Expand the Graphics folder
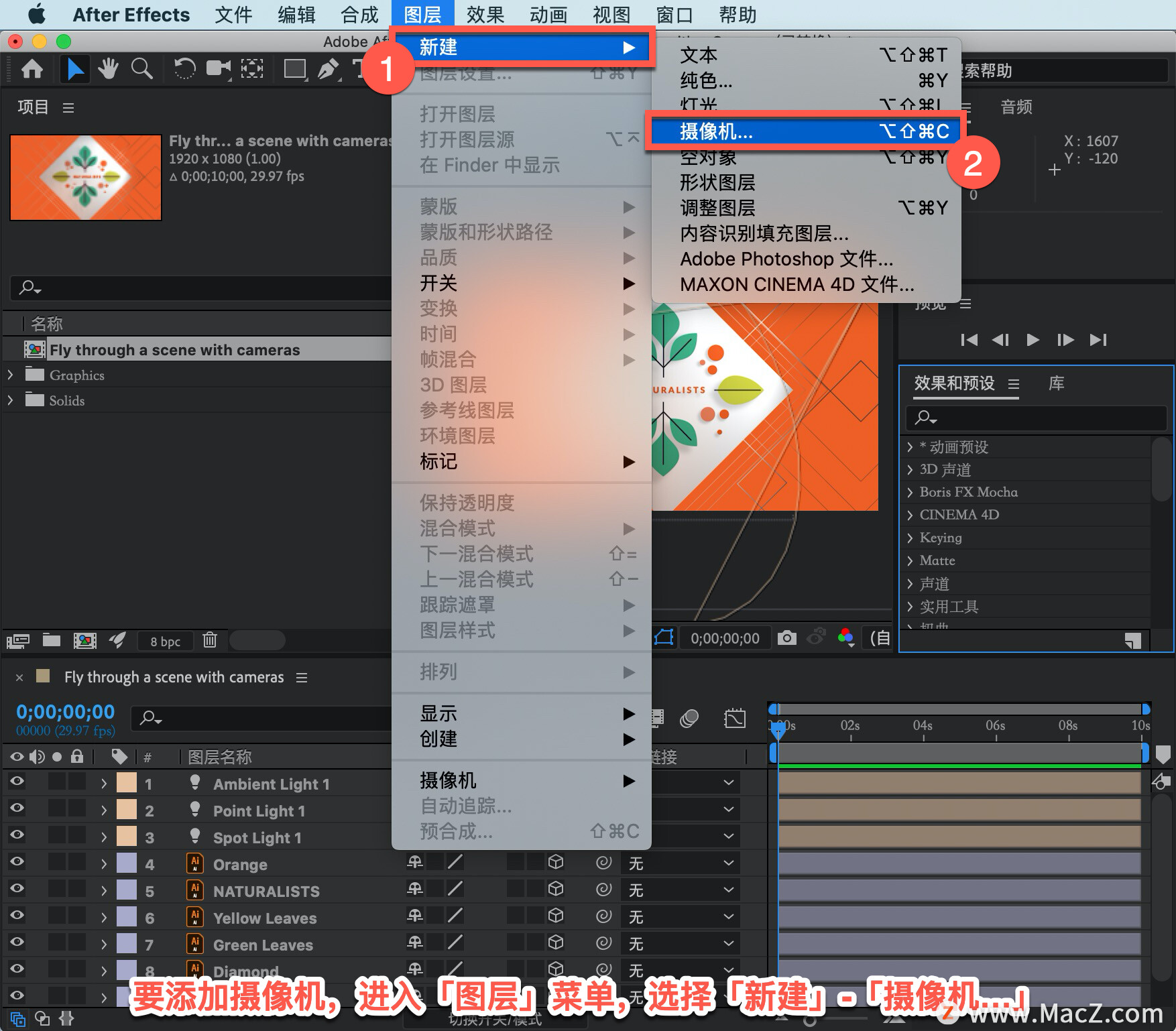The image size is (1176, 1031). coord(10,375)
